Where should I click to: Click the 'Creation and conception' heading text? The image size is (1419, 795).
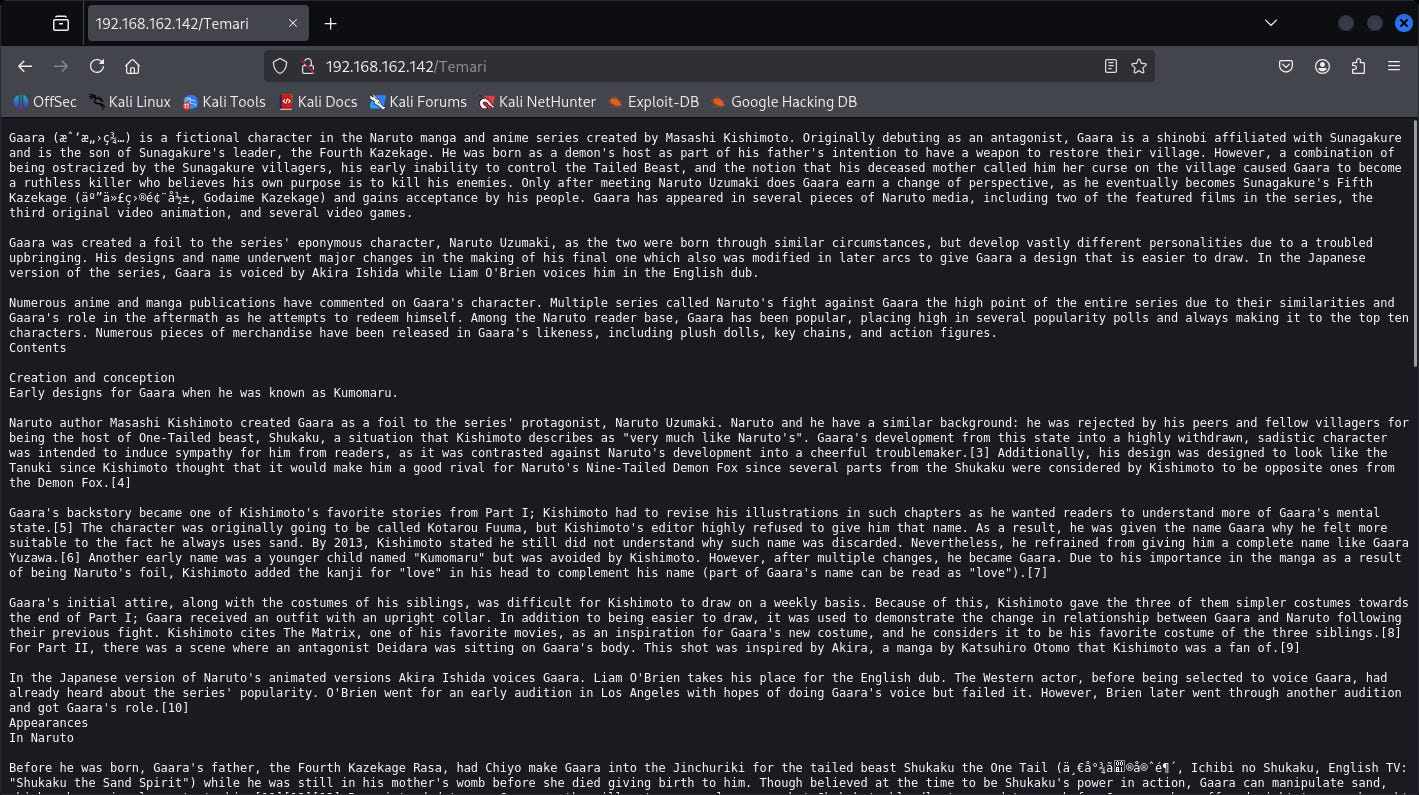point(92,378)
